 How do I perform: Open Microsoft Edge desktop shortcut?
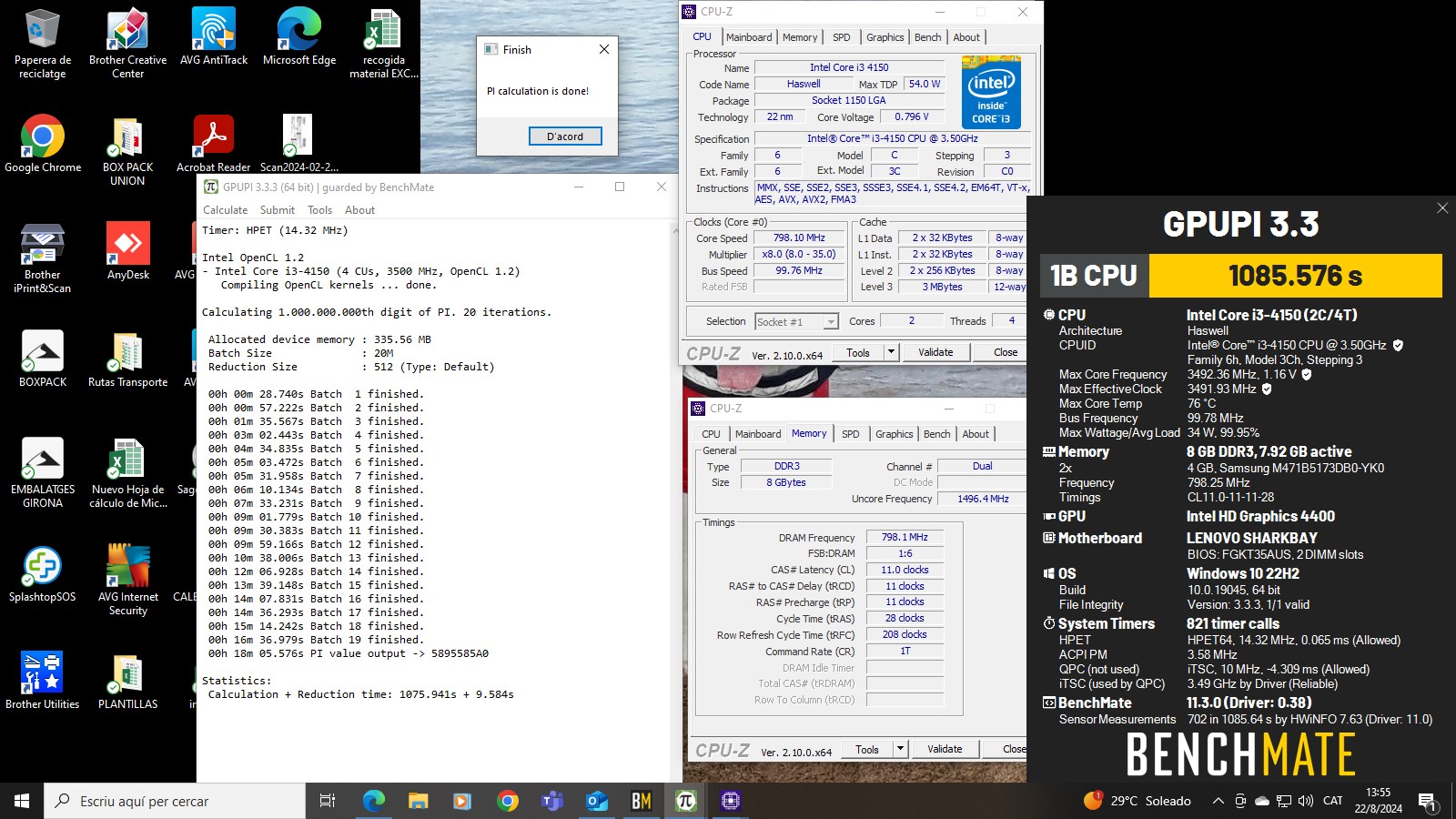[x=299, y=36]
